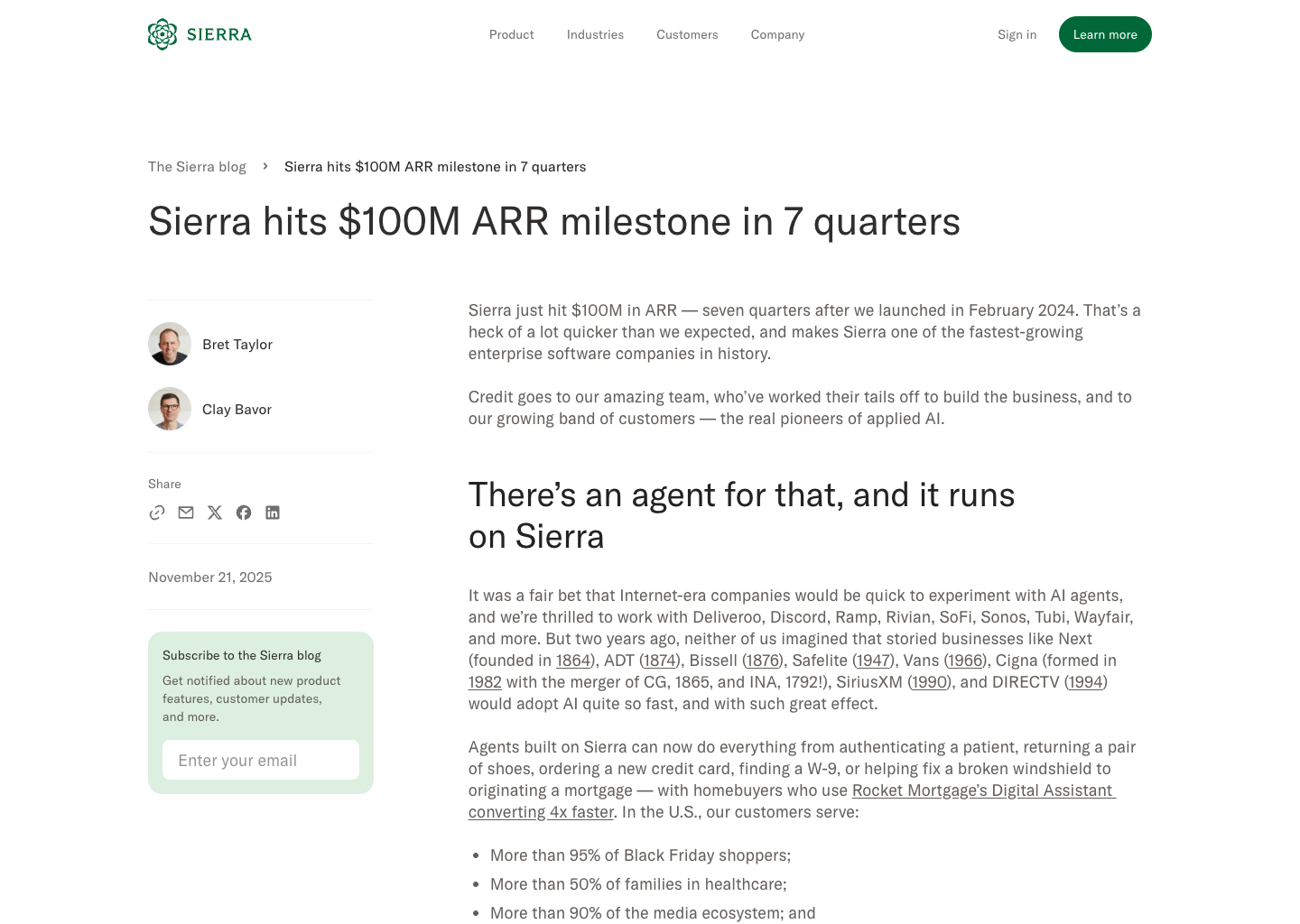Expand the Company nav menu
Screen dimensions: 1300x924
pos(777,34)
